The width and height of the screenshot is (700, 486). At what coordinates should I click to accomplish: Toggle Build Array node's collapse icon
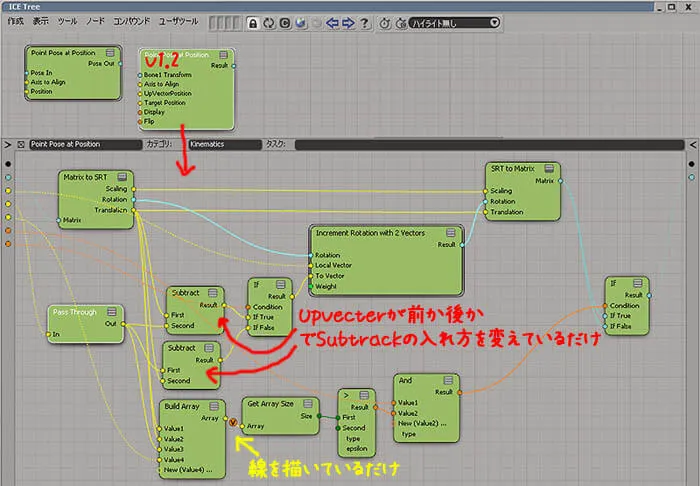(214, 406)
